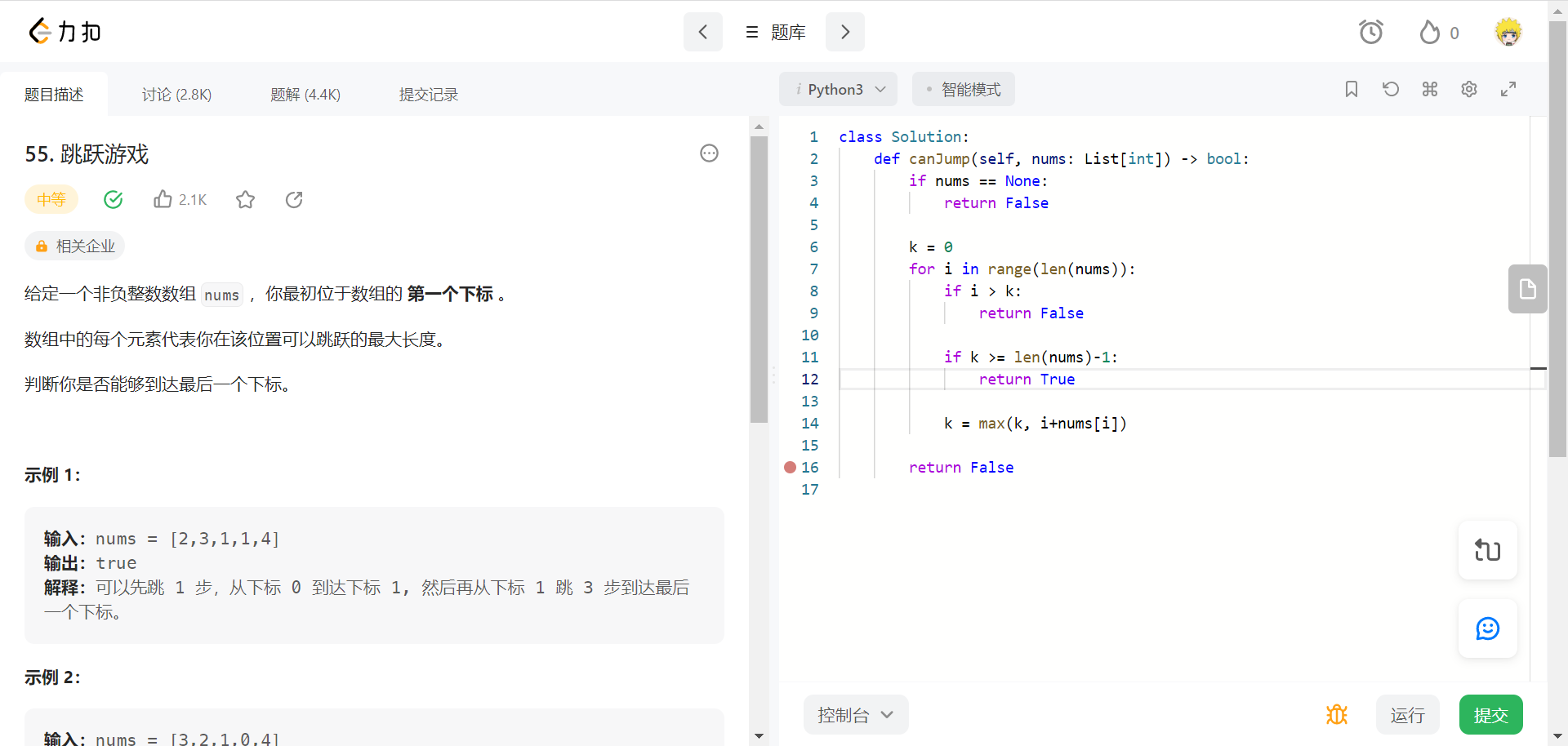The width and height of the screenshot is (1568, 746).
Task: Click the panel divider resize handle
Action: tap(773, 375)
